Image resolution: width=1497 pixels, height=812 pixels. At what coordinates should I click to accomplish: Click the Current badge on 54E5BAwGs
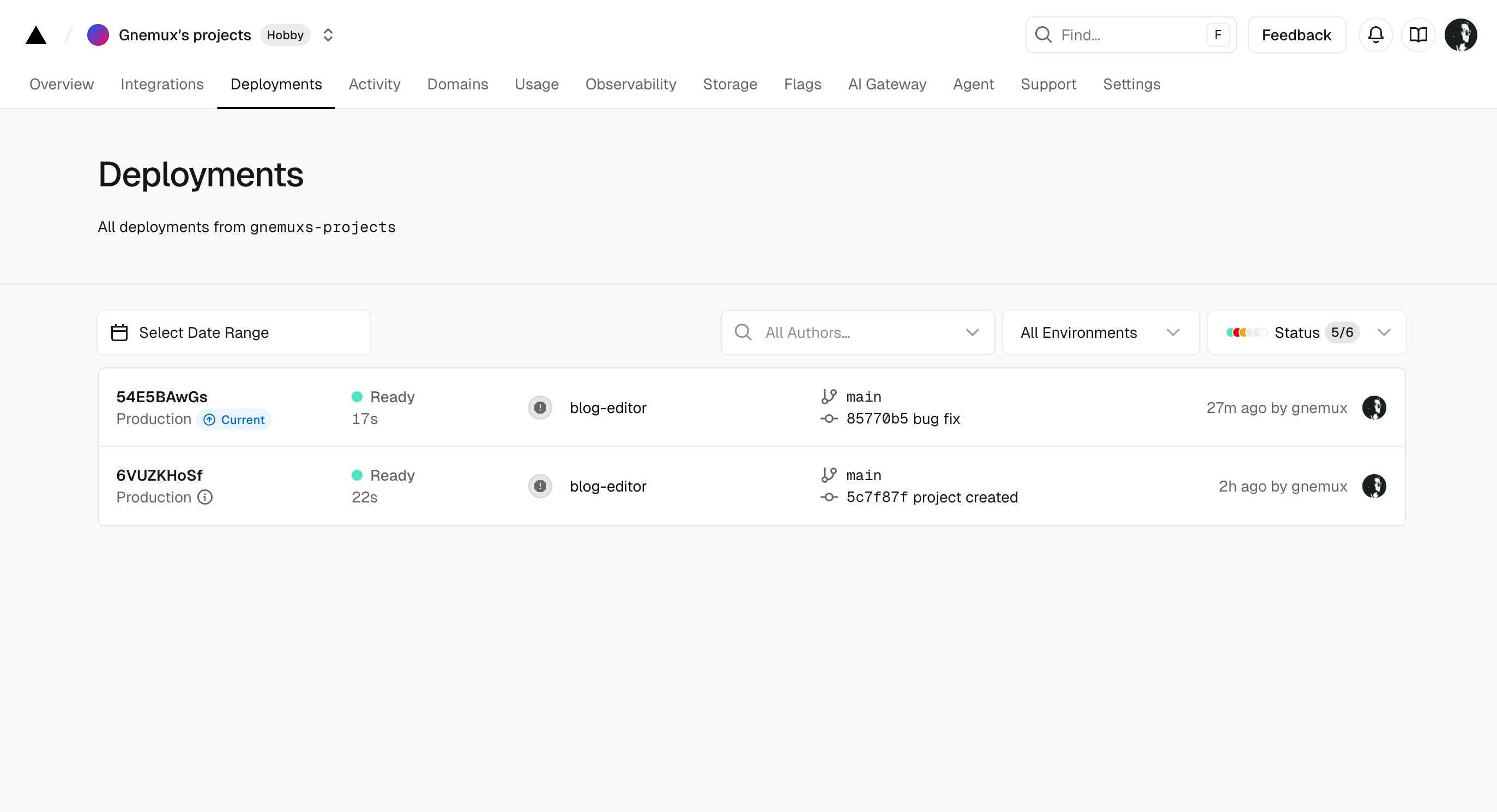(x=234, y=420)
